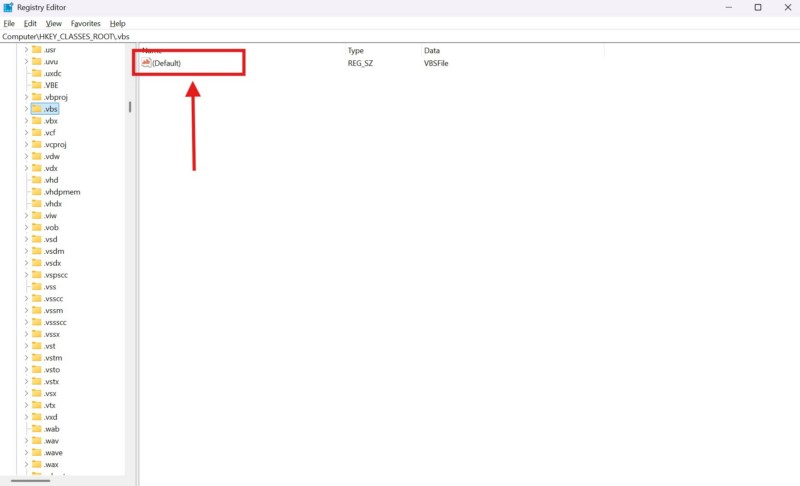
Task: Select the .vsto key label
Action: tap(52, 369)
